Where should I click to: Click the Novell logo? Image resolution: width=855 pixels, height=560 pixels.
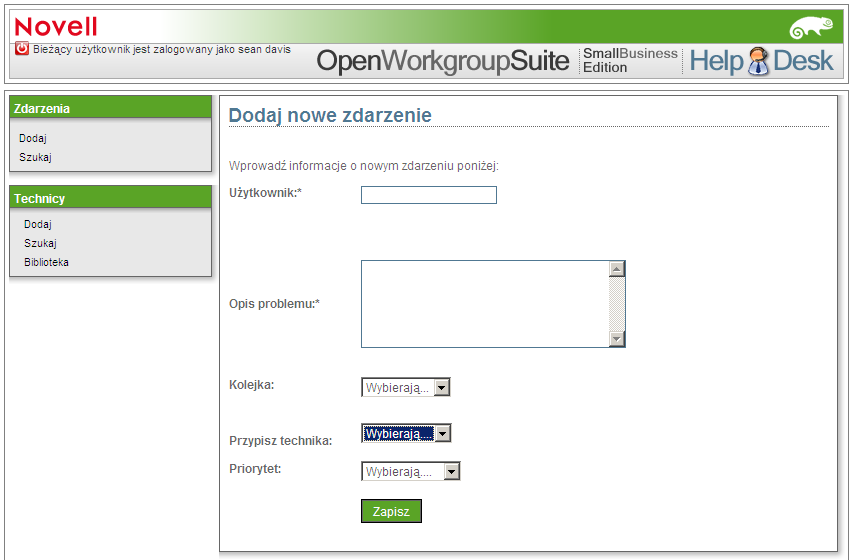coord(56,27)
